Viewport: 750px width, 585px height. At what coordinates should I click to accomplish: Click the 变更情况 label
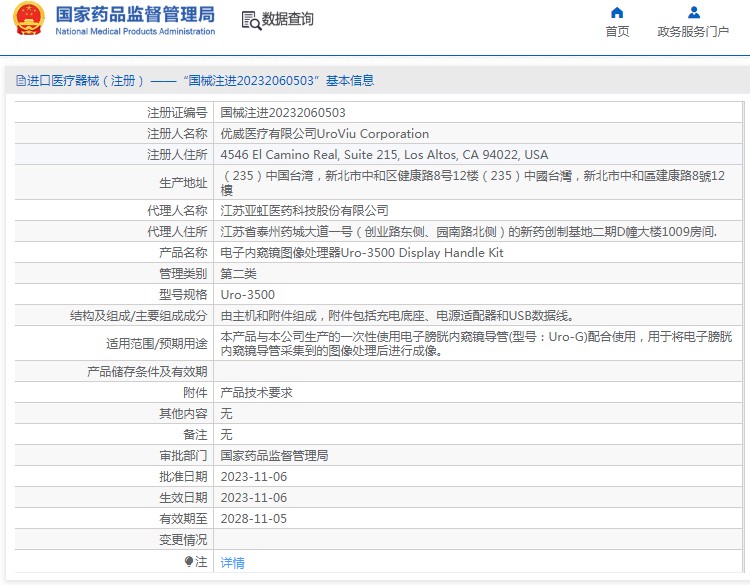[183, 540]
